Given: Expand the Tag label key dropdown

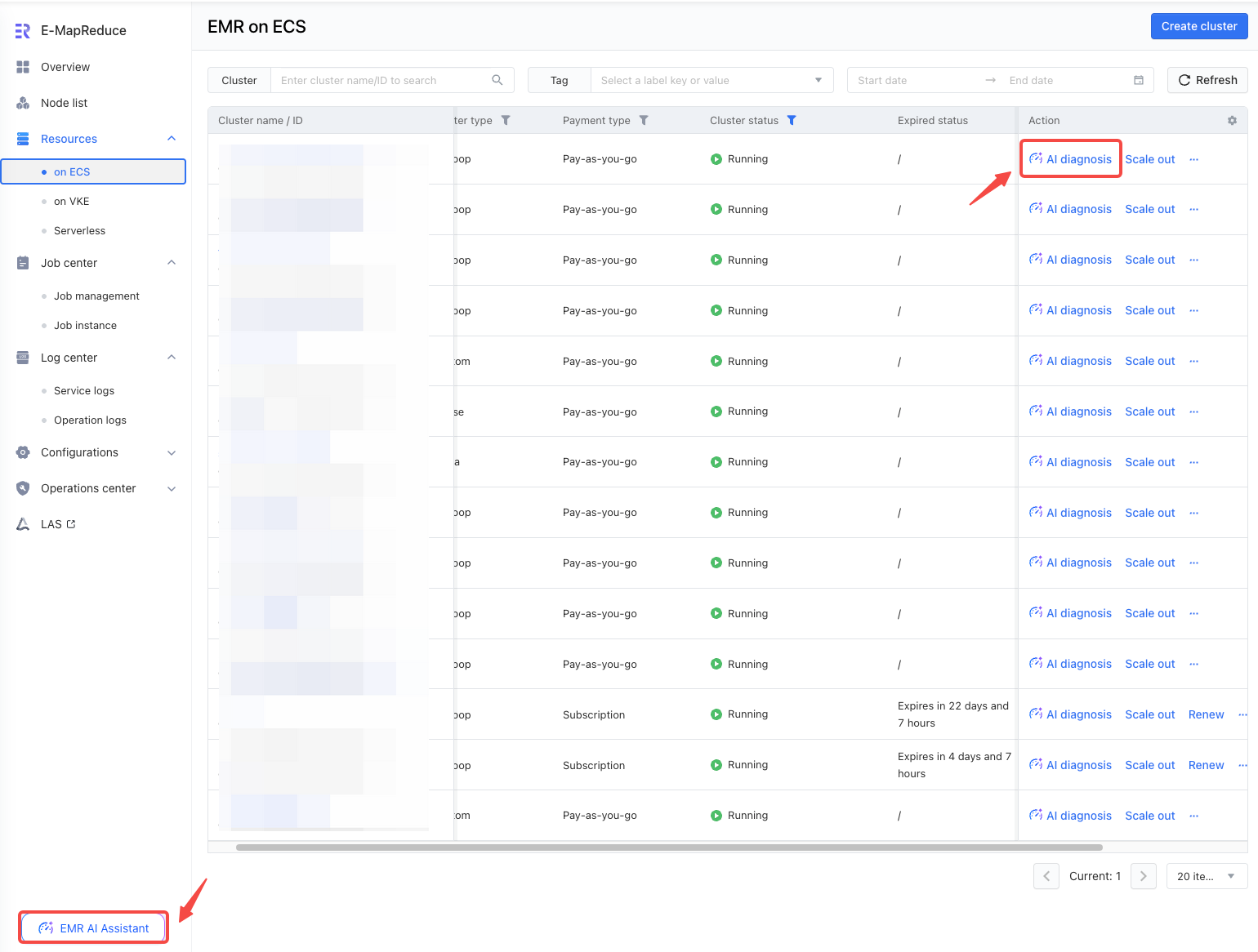Looking at the screenshot, I should click(819, 80).
